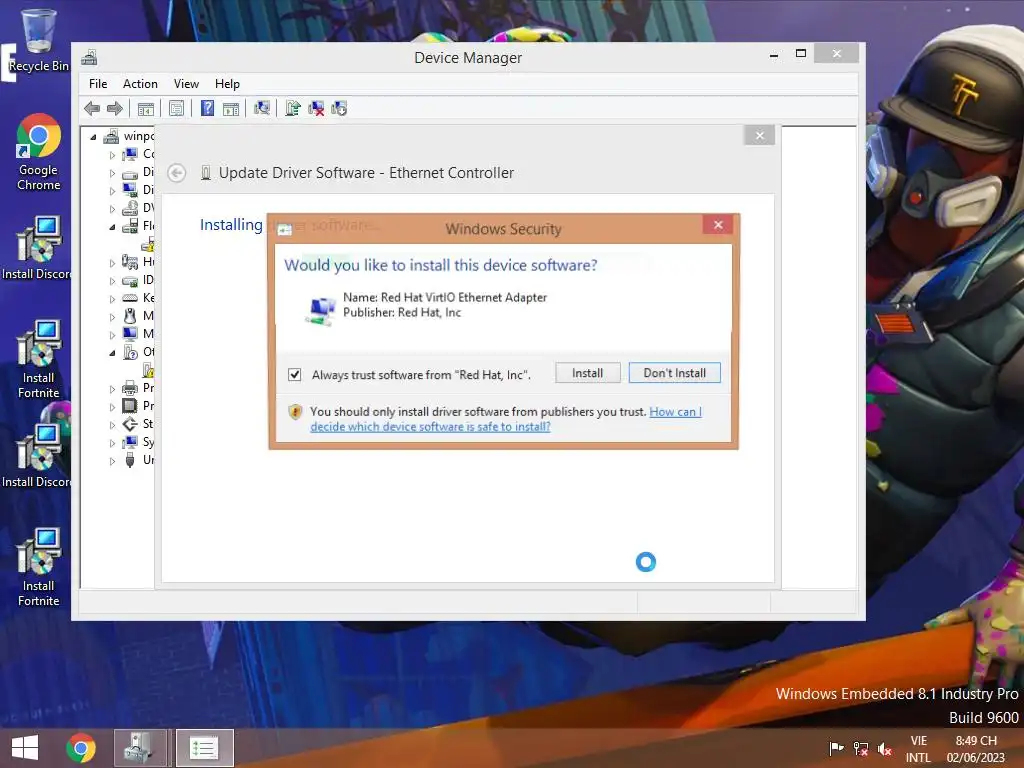
Task: Click the Scan for hardware changes icon
Action: point(262,108)
